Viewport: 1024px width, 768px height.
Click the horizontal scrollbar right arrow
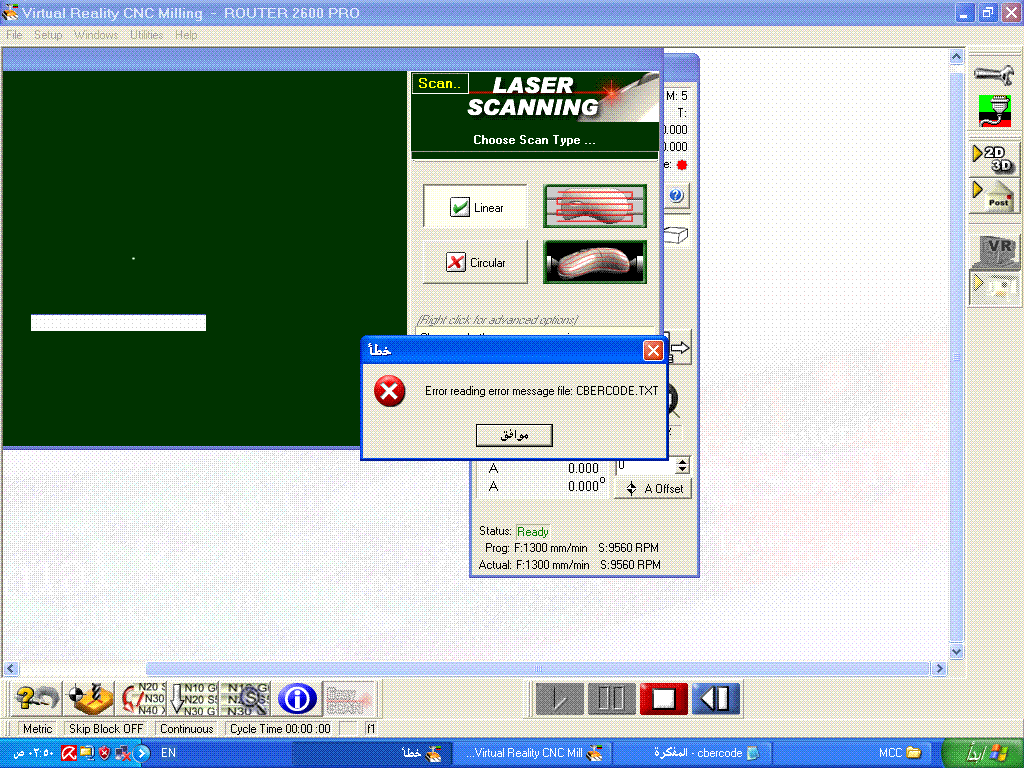[939, 669]
